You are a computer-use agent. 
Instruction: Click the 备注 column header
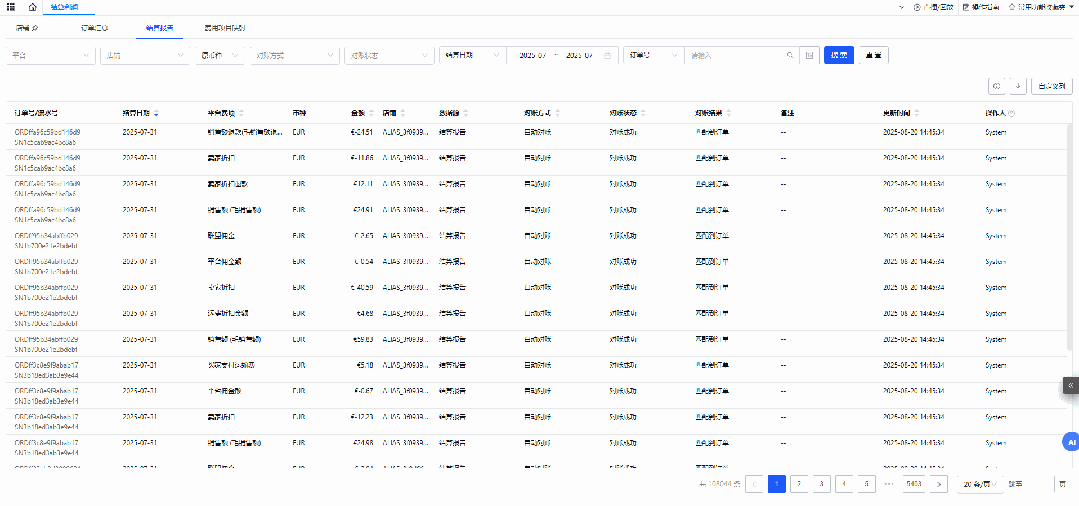point(788,113)
